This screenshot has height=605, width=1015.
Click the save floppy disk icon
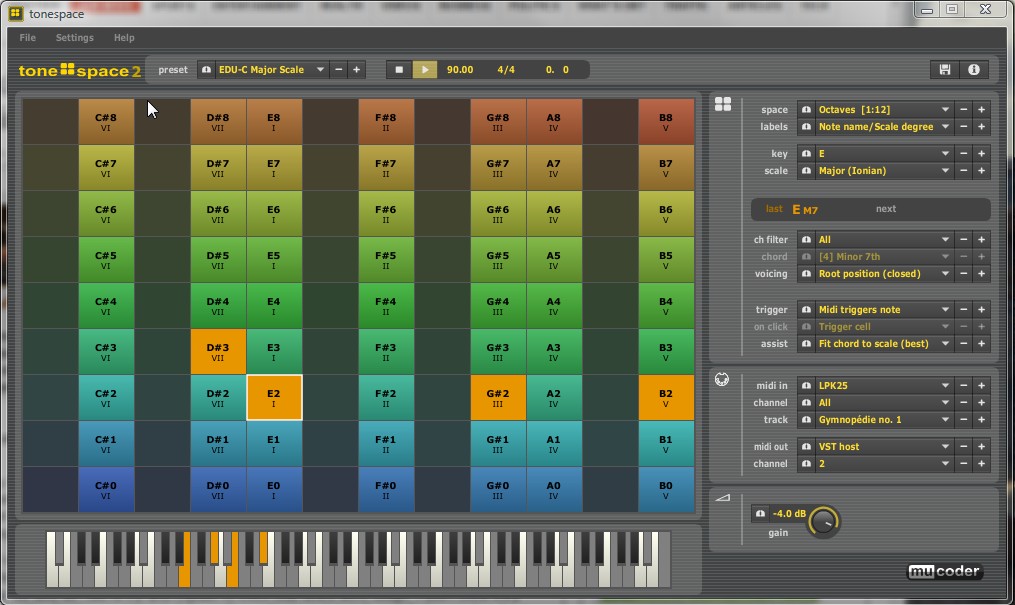[944, 69]
